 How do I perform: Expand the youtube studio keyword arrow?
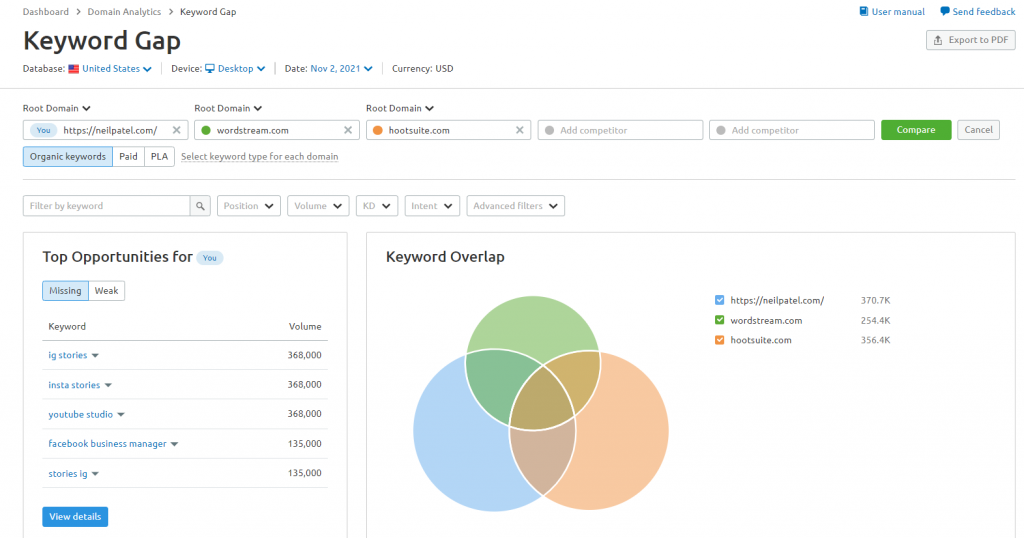(x=121, y=415)
